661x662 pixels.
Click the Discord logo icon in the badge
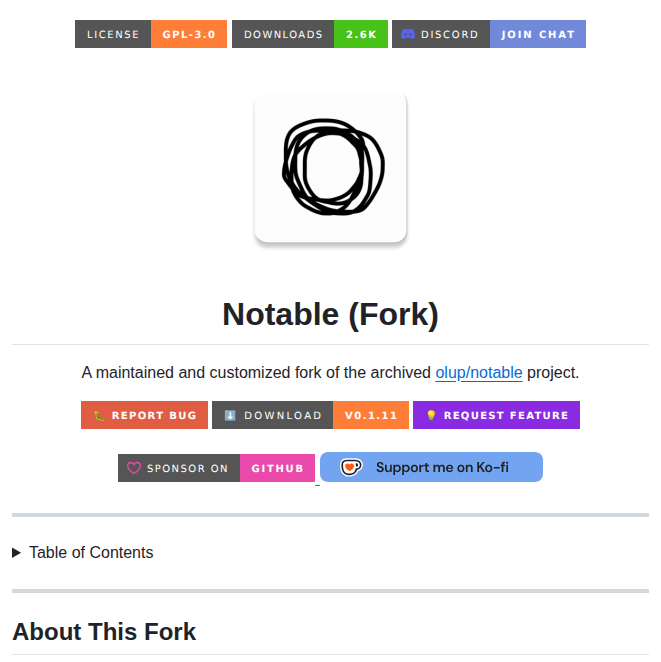(x=408, y=34)
